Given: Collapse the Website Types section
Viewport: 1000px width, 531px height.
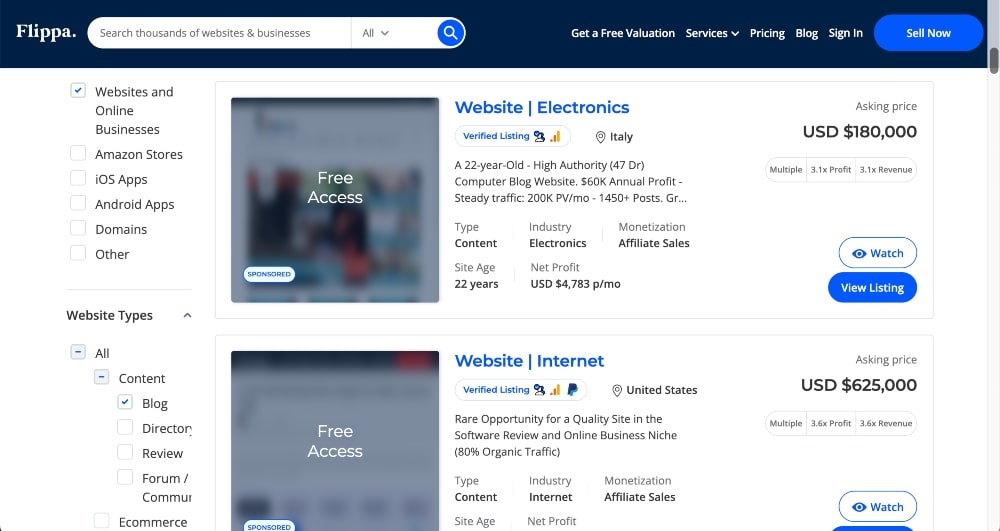Looking at the screenshot, I should 187,316.
